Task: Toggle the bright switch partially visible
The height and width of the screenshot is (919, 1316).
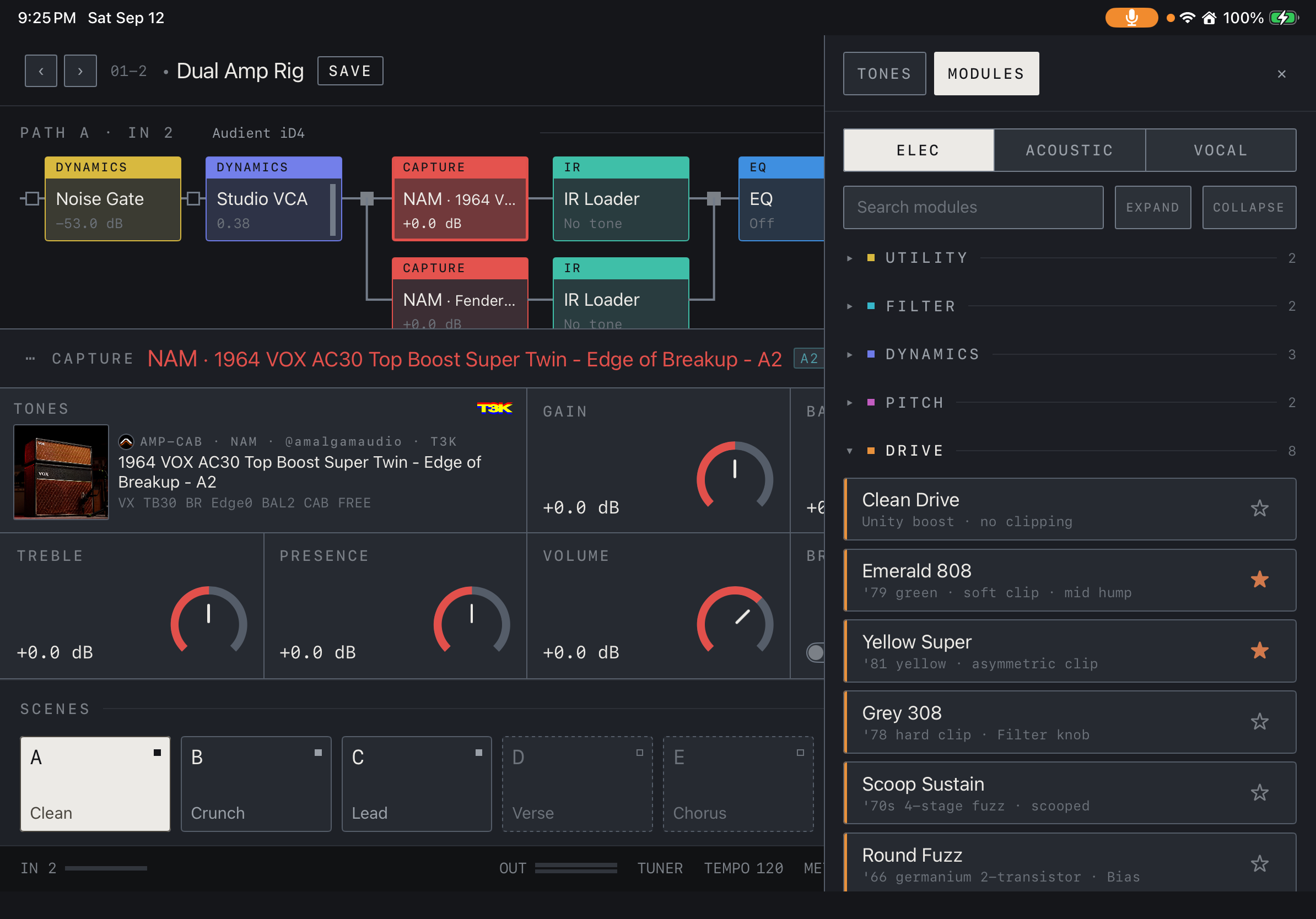Action: (x=815, y=652)
